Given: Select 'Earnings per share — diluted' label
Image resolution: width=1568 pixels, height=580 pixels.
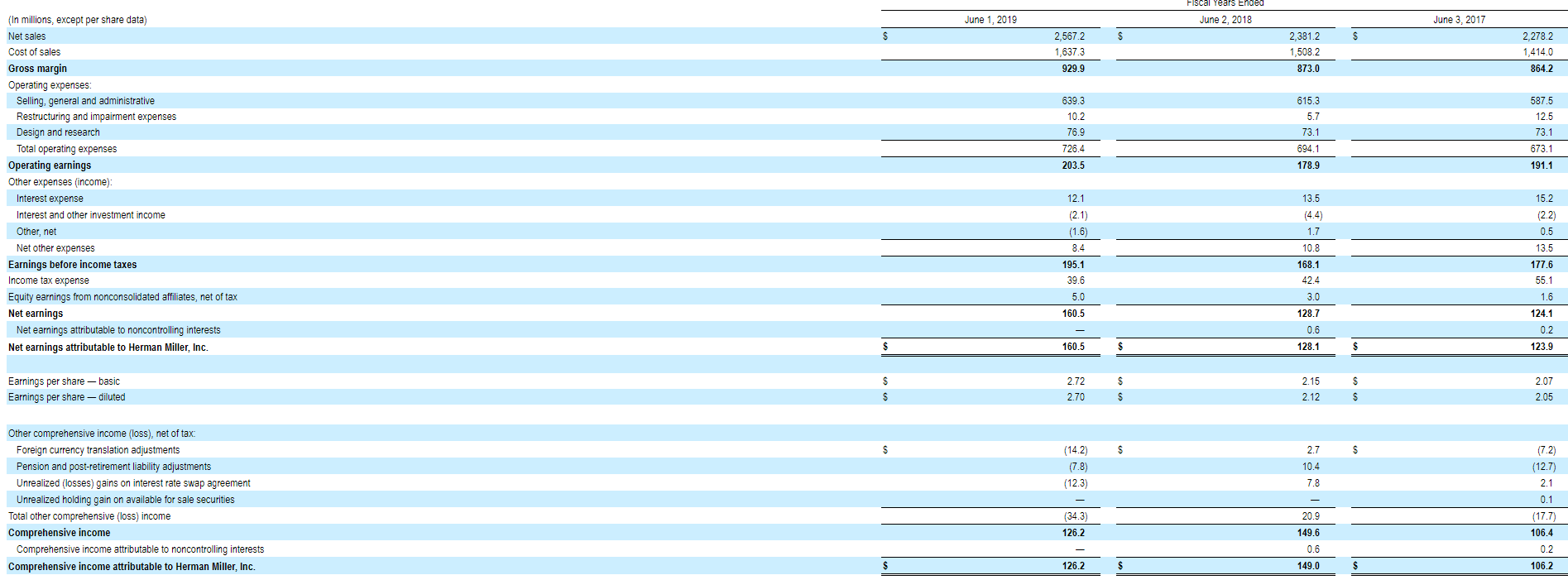Looking at the screenshot, I should 67,397.
